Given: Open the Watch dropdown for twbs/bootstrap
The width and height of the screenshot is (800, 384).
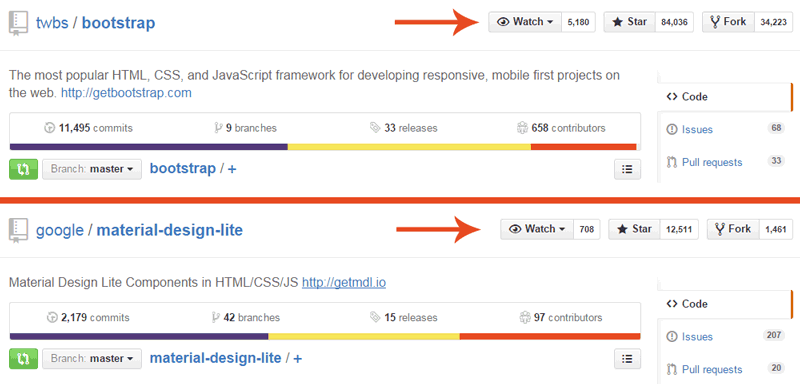Looking at the screenshot, I should 525,22.
